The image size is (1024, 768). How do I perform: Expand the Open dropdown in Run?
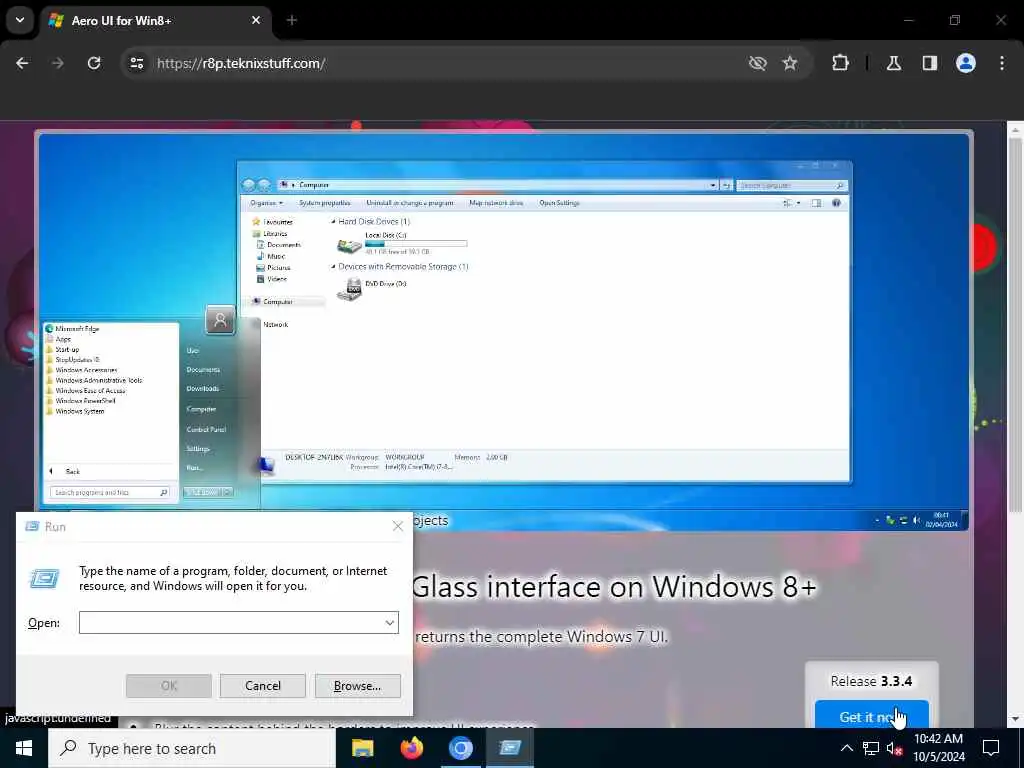point(390,622)
